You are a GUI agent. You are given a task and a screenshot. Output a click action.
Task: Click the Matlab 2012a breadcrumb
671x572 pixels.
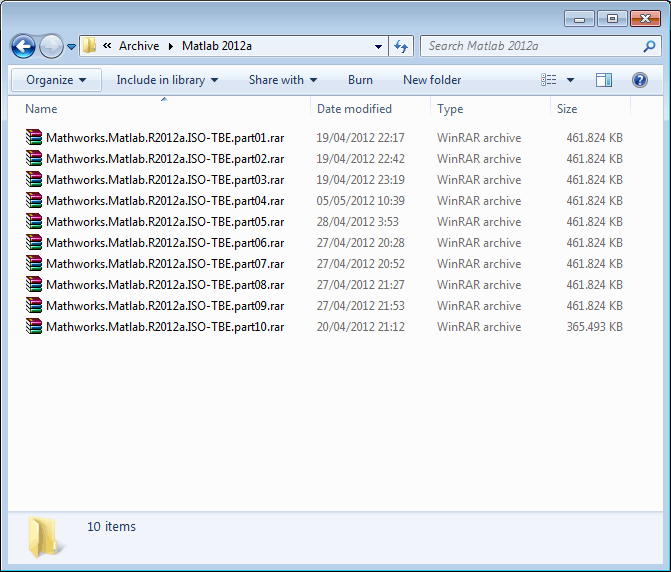[217, 46]
